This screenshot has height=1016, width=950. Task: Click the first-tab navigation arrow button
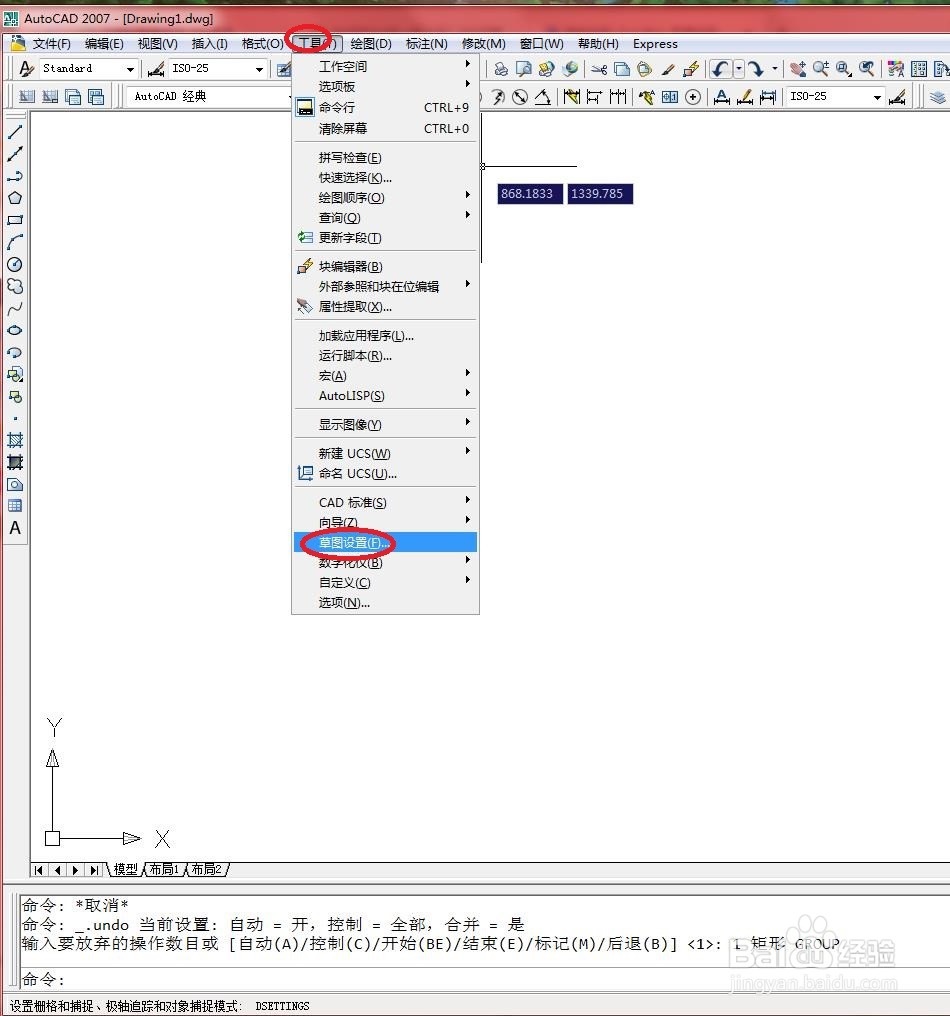39,870
